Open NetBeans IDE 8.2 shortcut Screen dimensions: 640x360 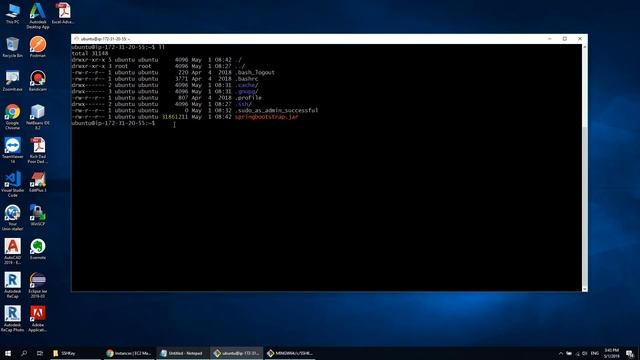click(38, 117)
